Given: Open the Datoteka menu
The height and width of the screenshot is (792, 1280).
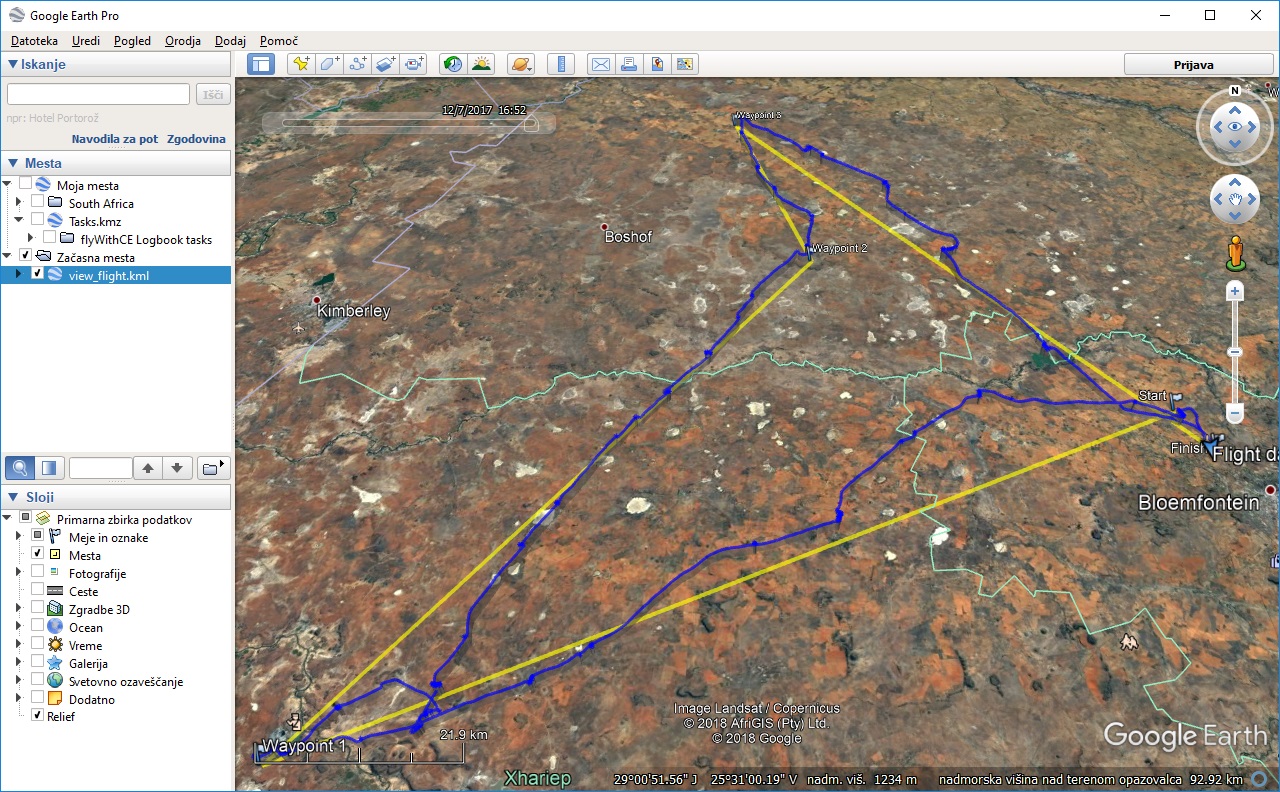Looking at the screenshot, I should (x=34, y=41).
